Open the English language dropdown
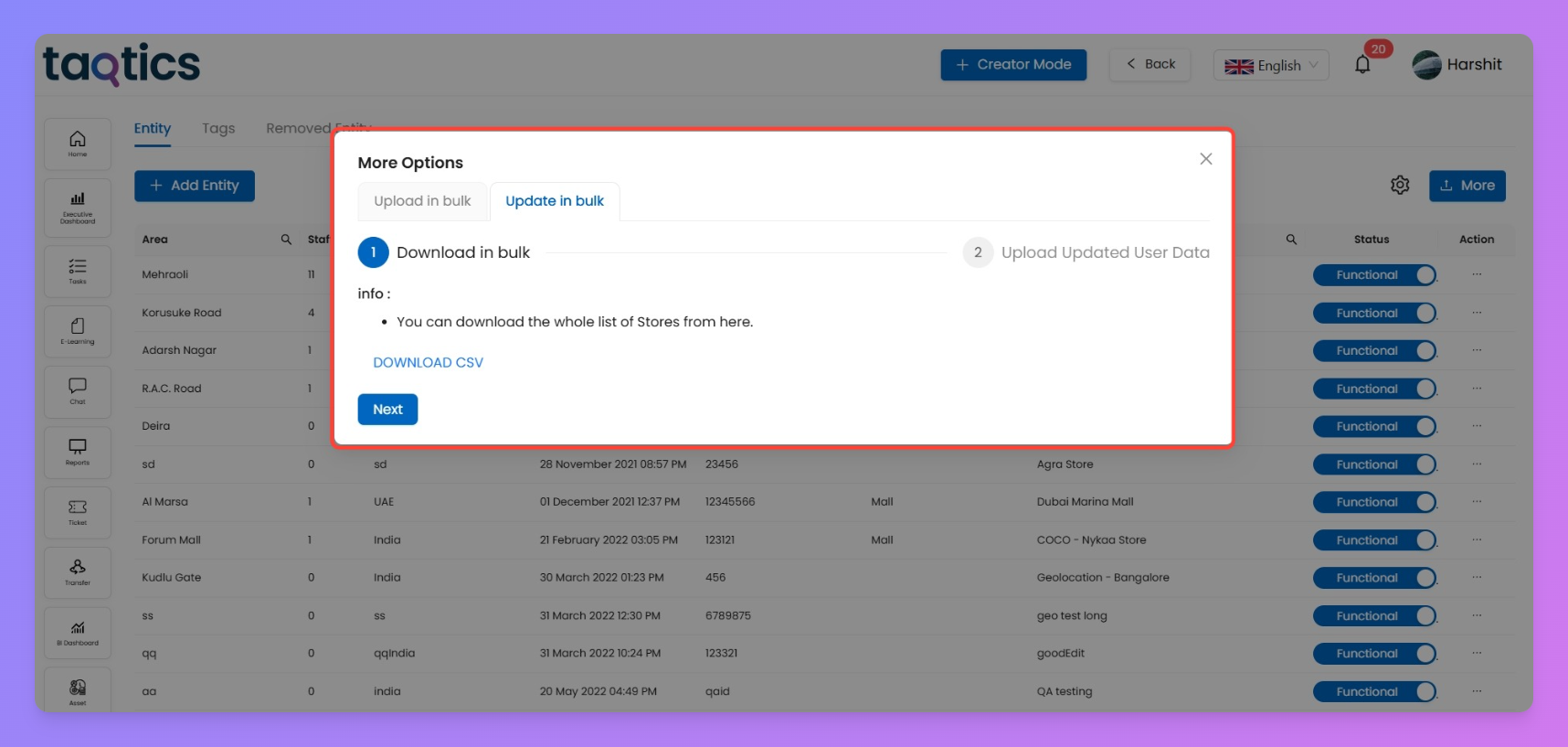The width and height of the screenshot is (1568, 747). coord(1270,65)
